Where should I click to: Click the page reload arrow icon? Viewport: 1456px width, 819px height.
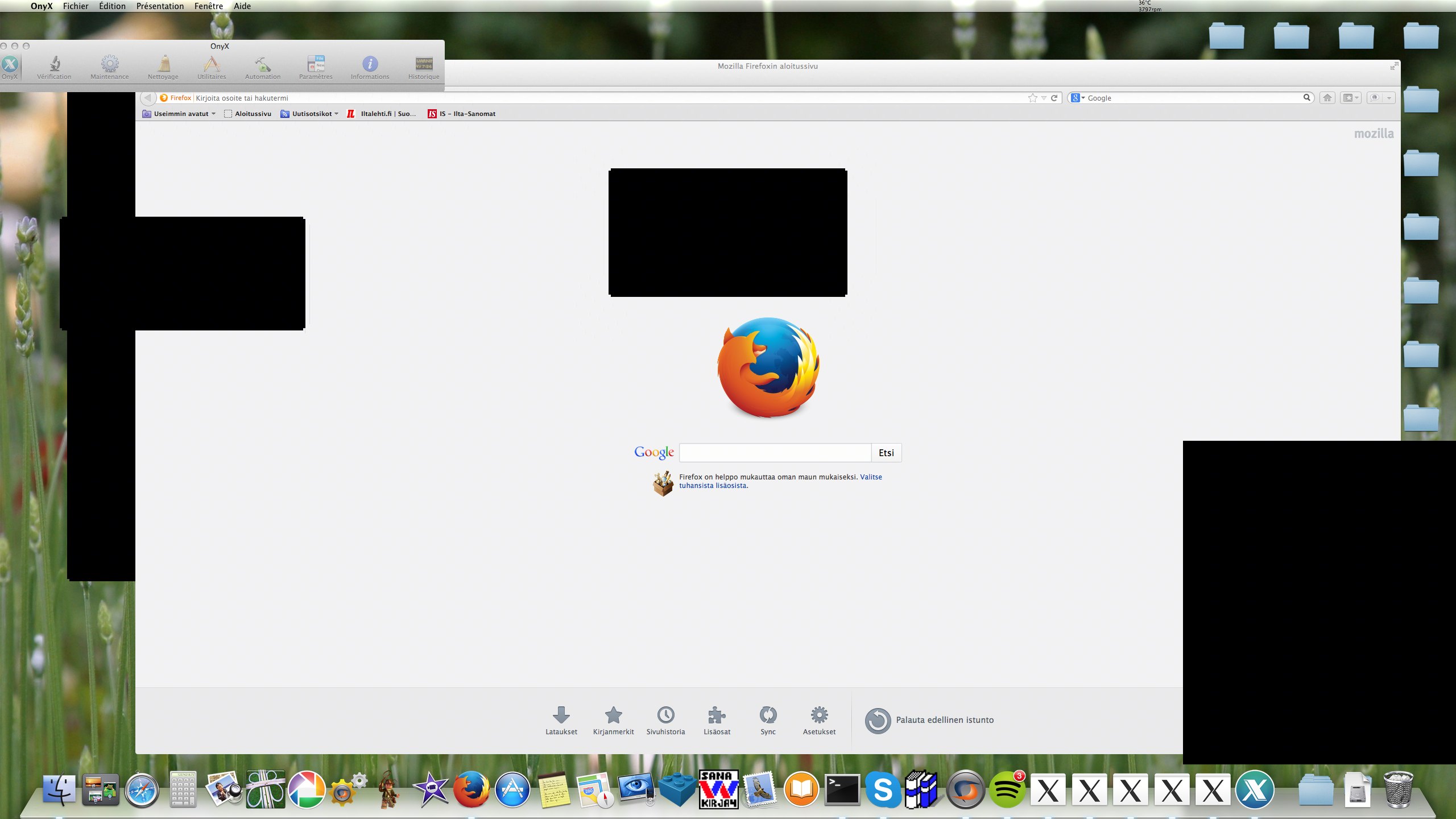(1054, 98)
